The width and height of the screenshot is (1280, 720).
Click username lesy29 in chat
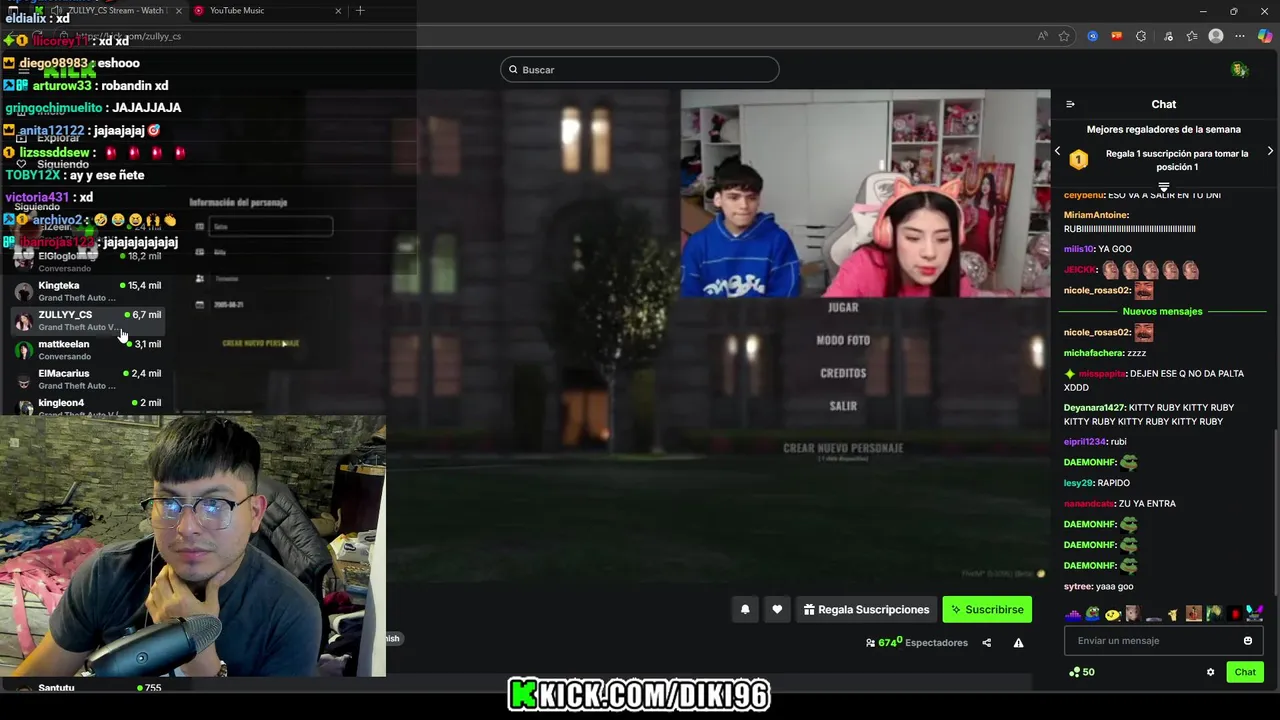click(1078, 483)
